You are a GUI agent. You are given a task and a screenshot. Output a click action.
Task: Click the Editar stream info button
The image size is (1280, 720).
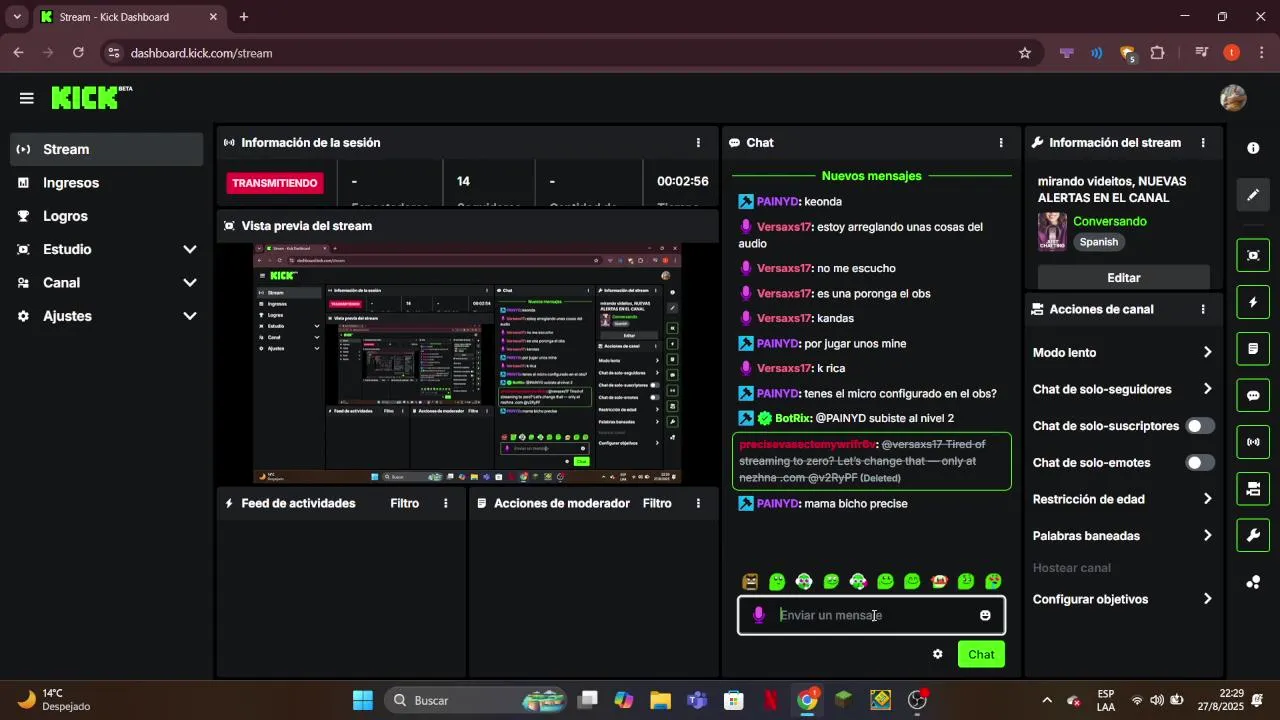coord(1124,277)
